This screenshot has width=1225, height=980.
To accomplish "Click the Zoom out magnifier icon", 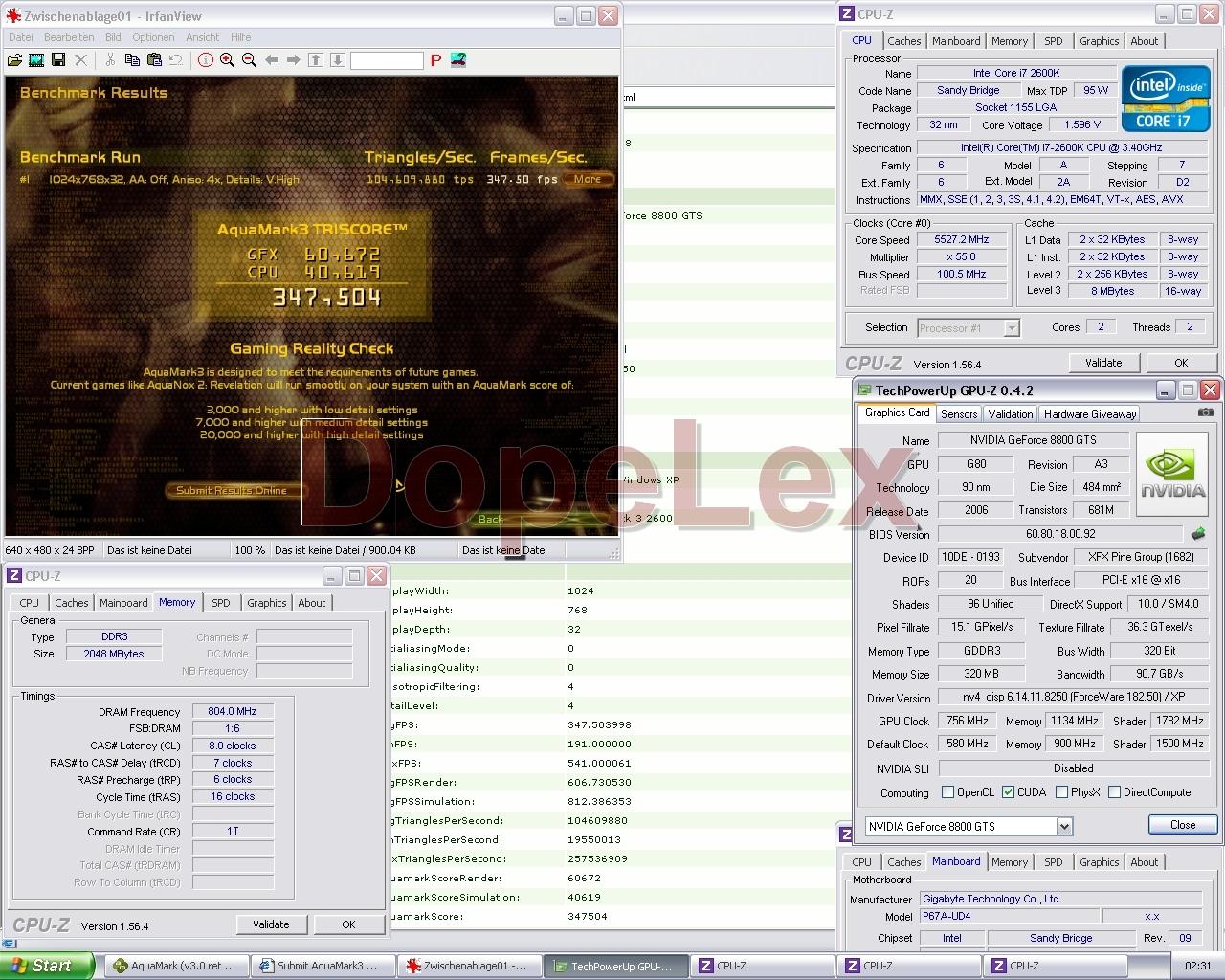I will pyautogui.click(x=250, y=60).
